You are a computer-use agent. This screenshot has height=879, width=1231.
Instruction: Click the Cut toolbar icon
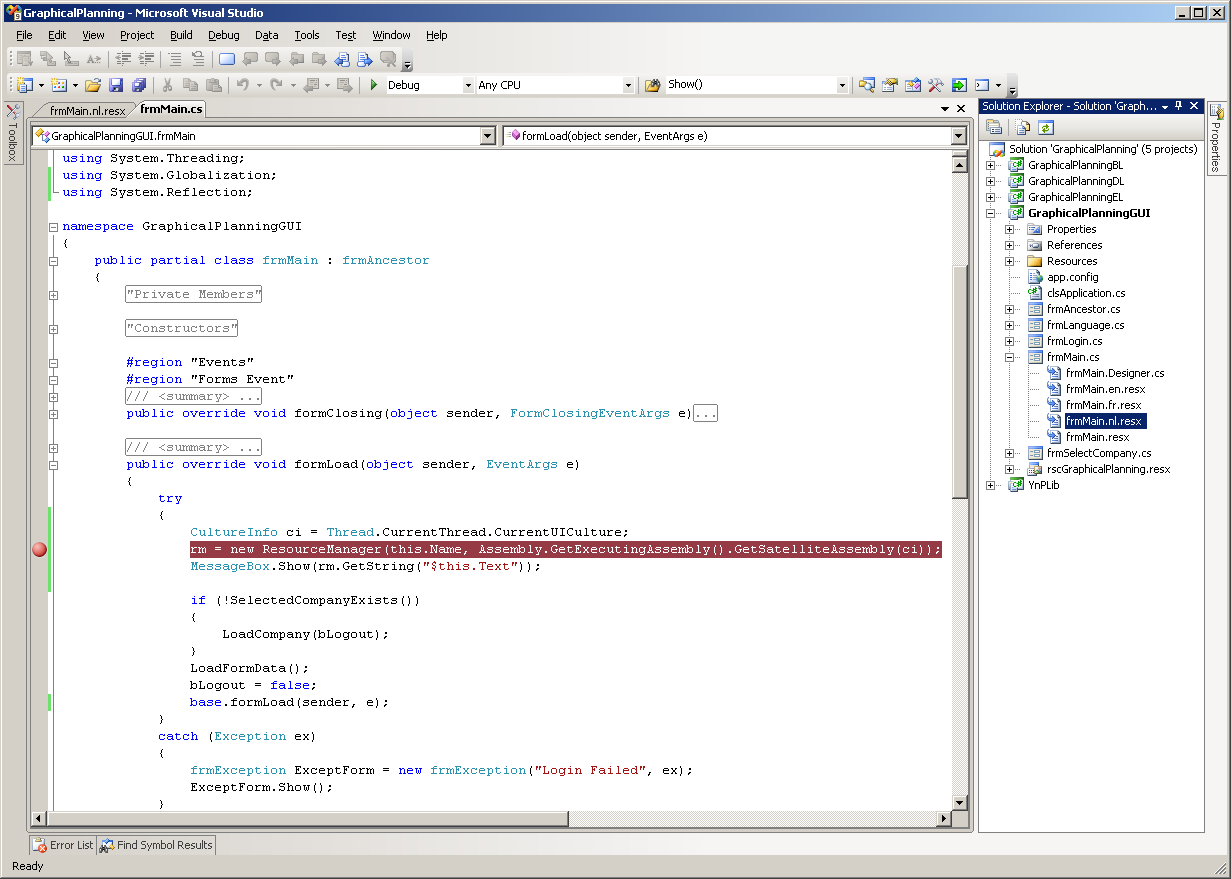[167, 84]
